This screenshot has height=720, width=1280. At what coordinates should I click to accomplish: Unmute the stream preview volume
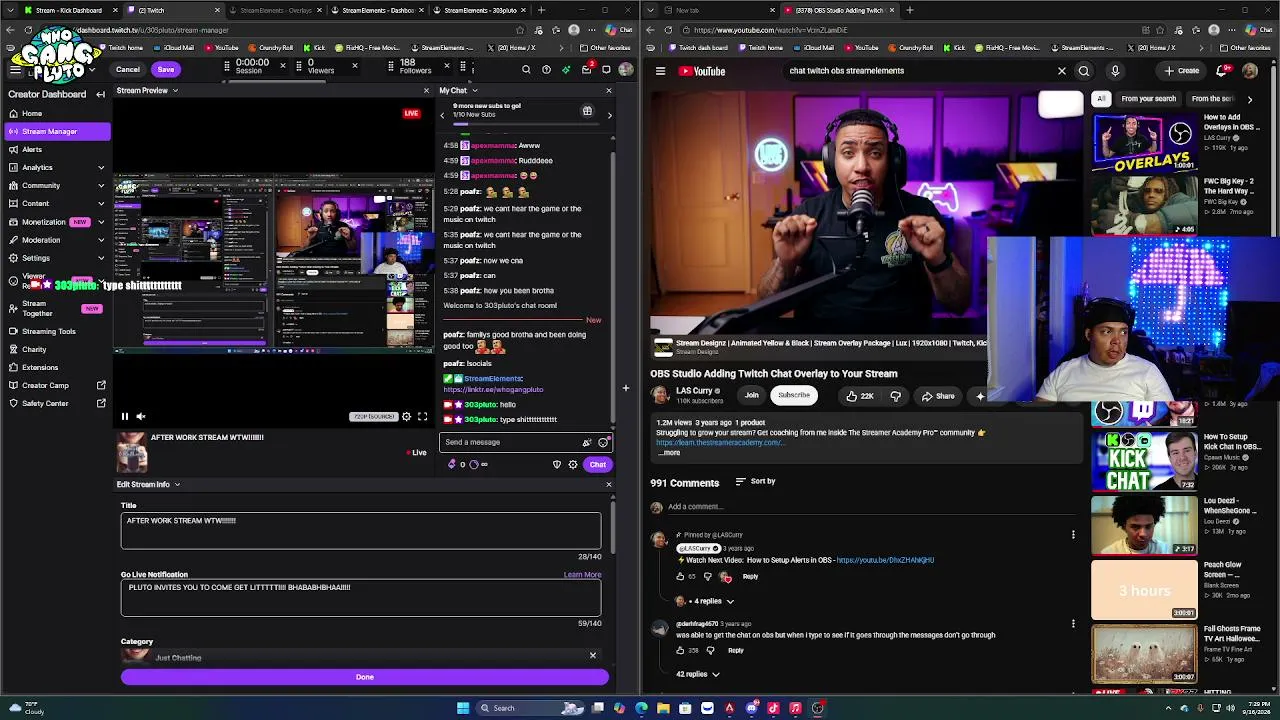point(141,416)
